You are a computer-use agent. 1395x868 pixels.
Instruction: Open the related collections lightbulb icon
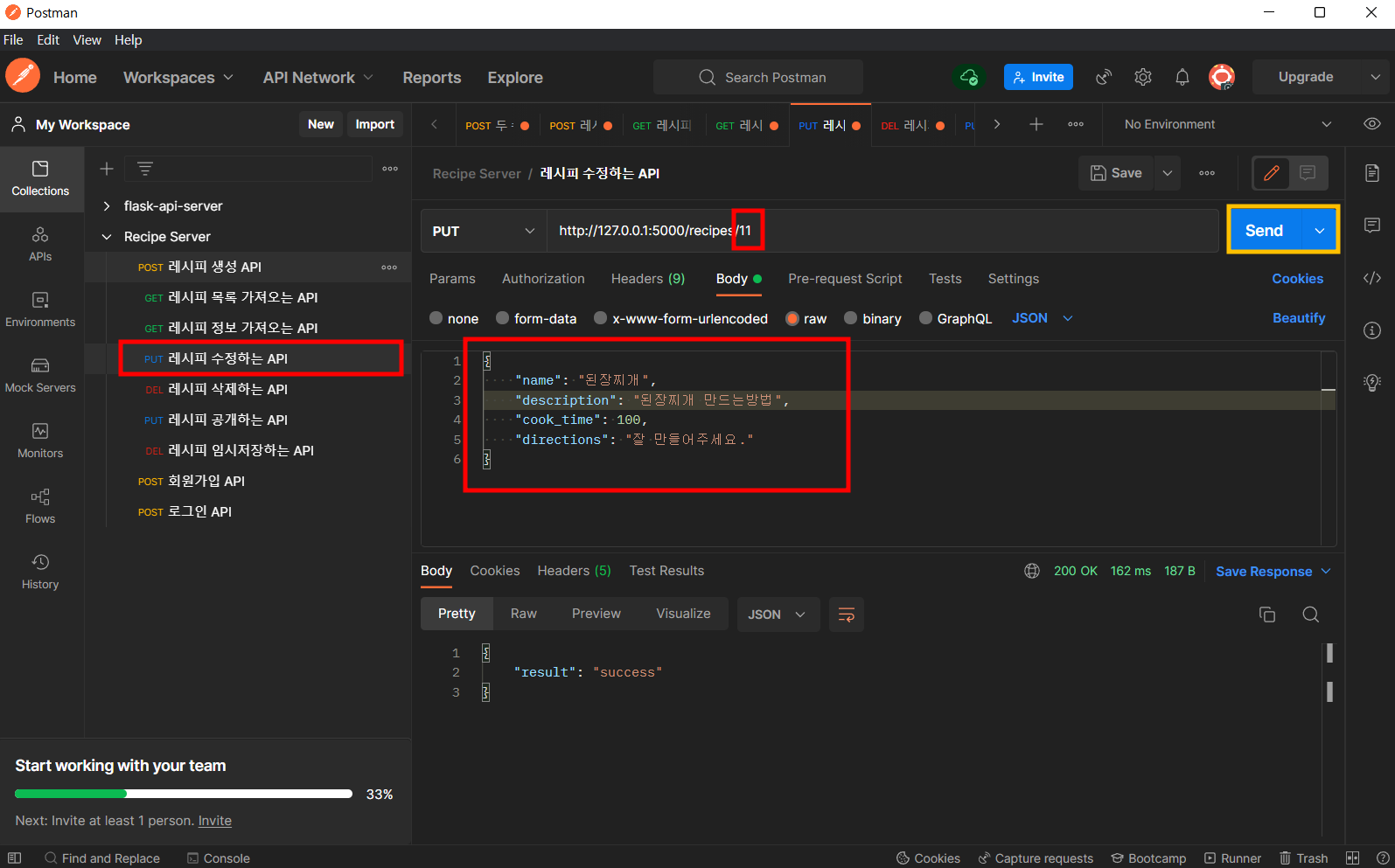(x=1372, y=383)
